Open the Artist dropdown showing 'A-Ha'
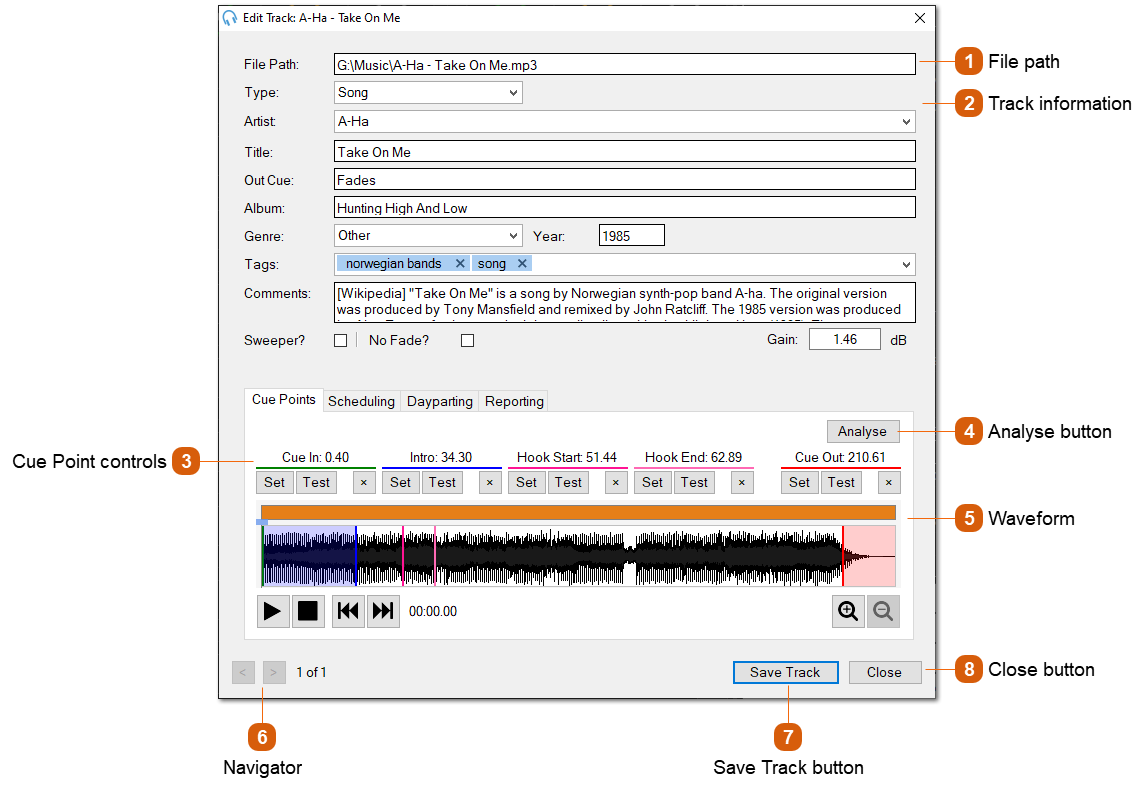Screen dimensions: 1148x794 click(x=906, y=121)
